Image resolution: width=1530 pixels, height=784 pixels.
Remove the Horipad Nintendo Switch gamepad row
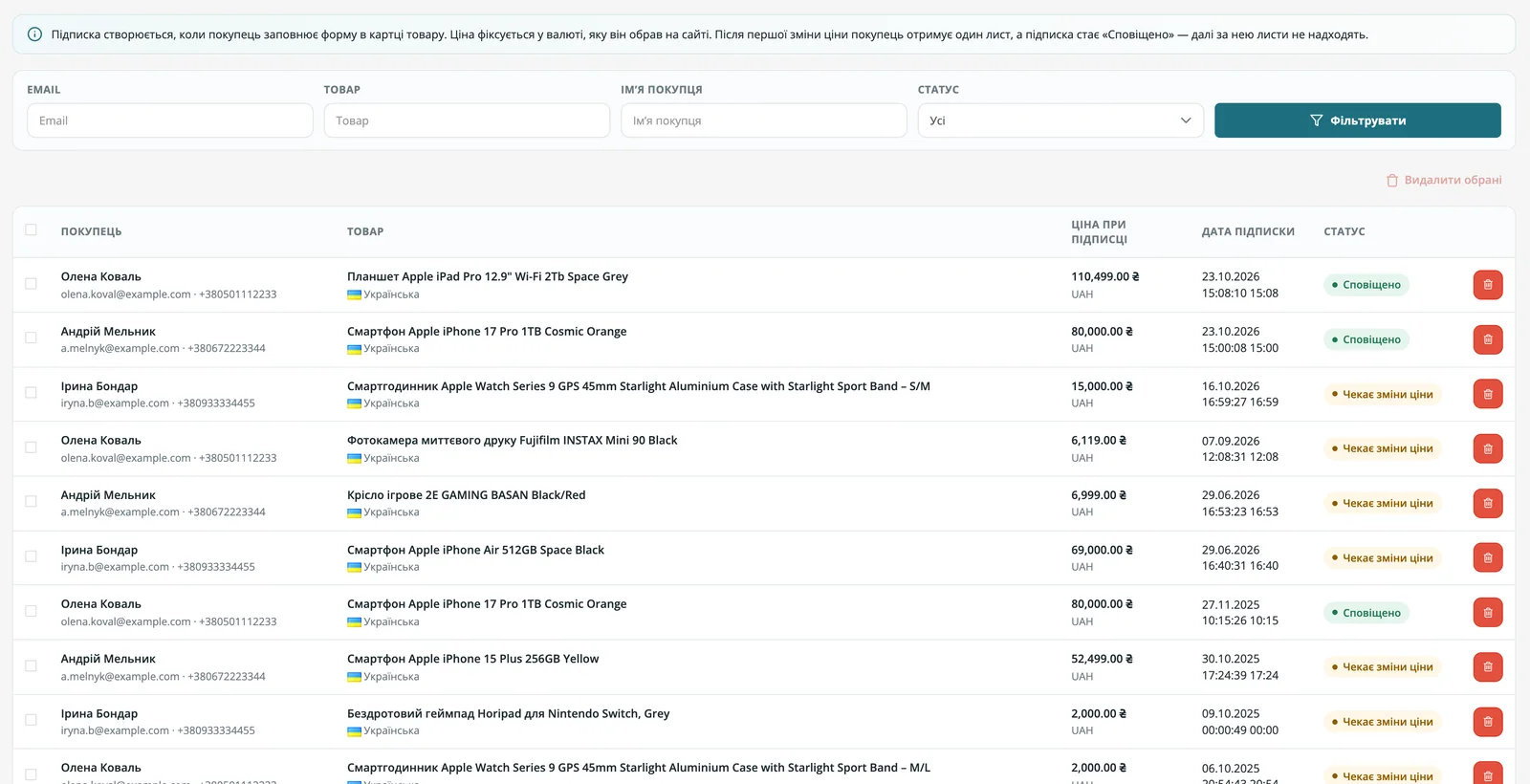1488,722
